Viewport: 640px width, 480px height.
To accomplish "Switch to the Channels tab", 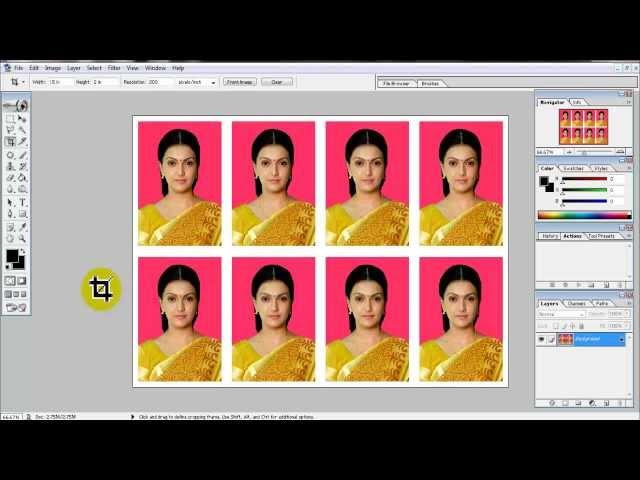I will (x=577, y=303).
